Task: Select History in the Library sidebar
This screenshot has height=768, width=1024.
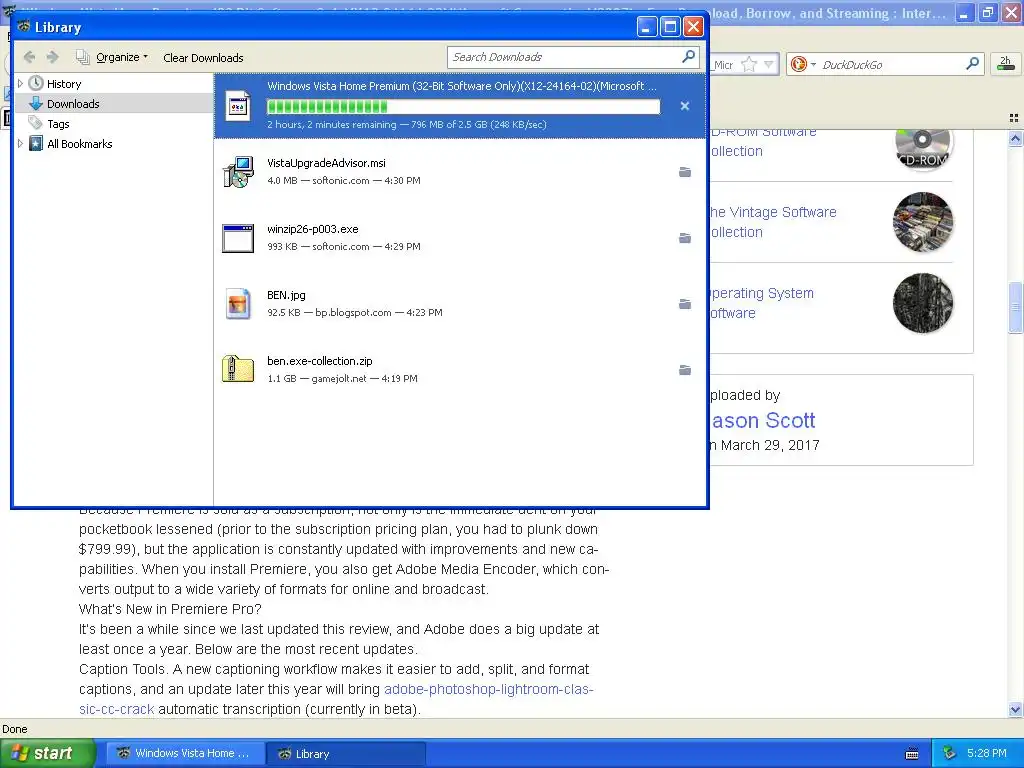Action: tap(64, 84)
